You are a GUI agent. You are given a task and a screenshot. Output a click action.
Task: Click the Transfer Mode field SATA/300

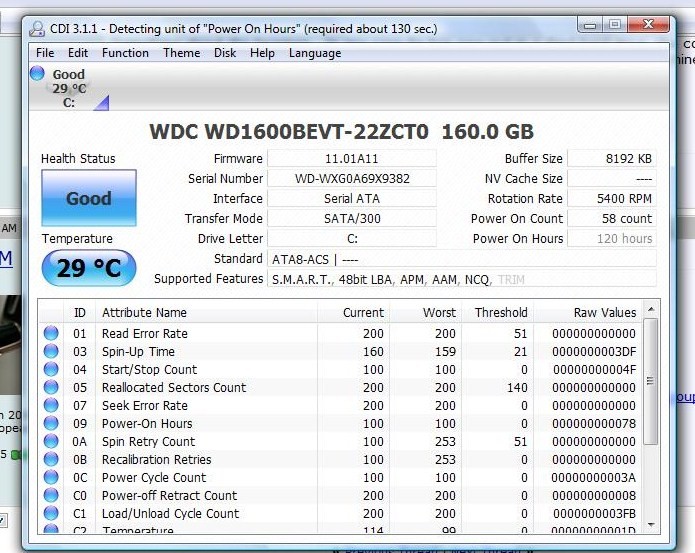[x=351, y=218]
